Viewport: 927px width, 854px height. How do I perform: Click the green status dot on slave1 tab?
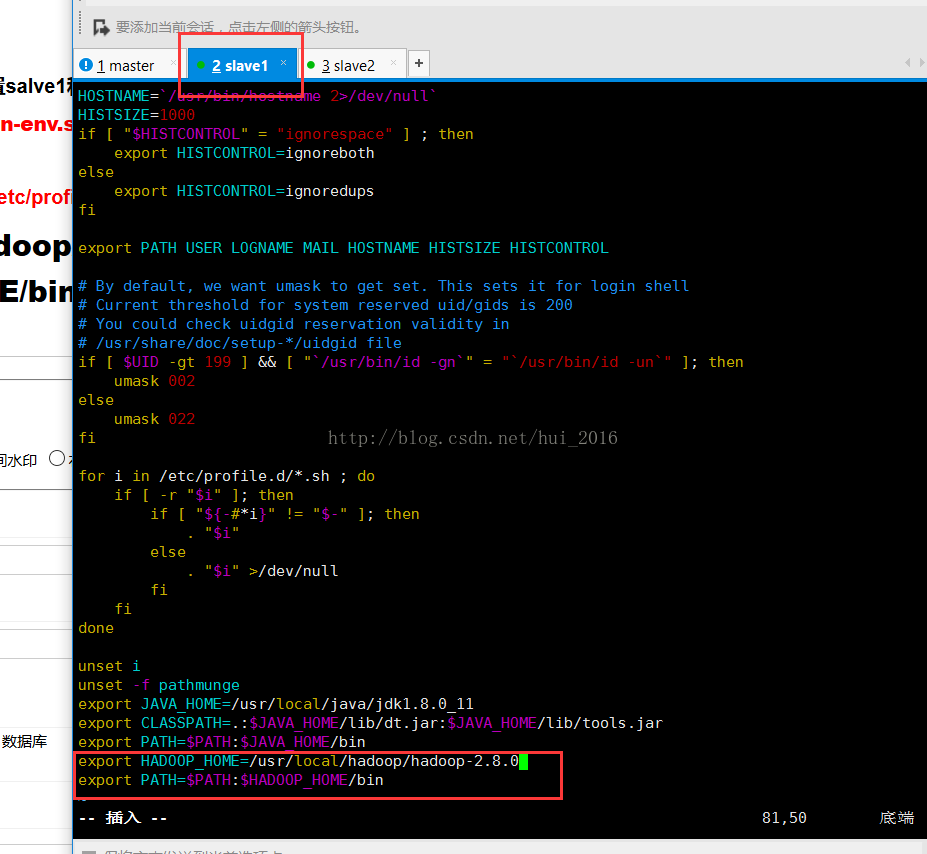(201, 65)
